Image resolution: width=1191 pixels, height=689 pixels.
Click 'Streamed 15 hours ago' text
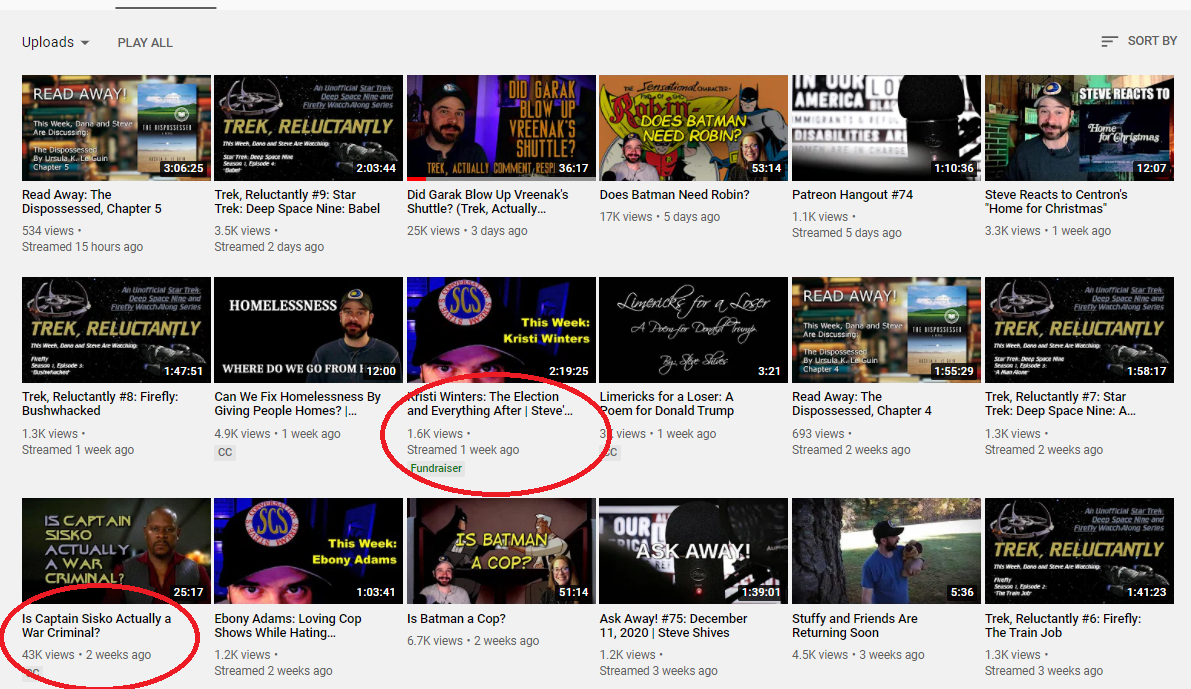pyautogui.click(x=82, y=246)
